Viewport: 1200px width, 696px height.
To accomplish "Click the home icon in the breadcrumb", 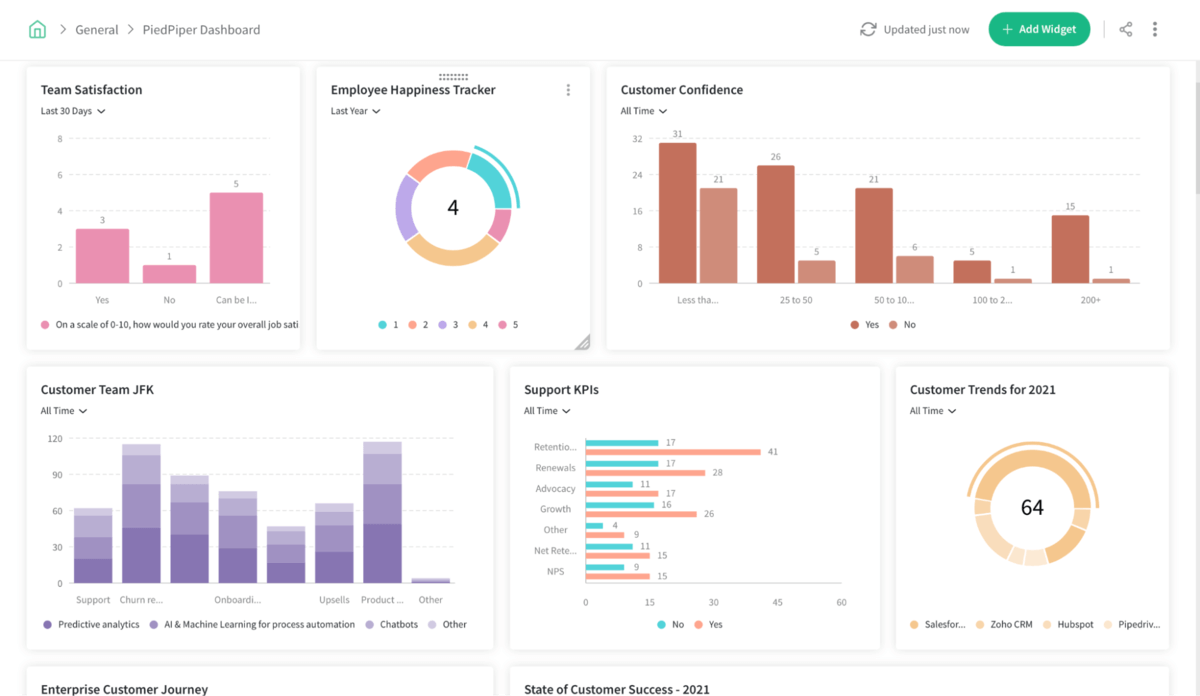I will (x=37, y=29).
